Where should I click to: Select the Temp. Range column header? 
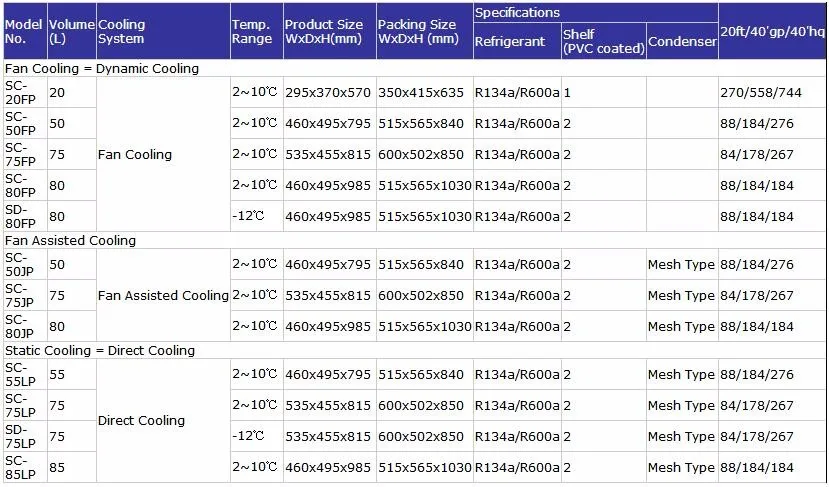[254, 31]
